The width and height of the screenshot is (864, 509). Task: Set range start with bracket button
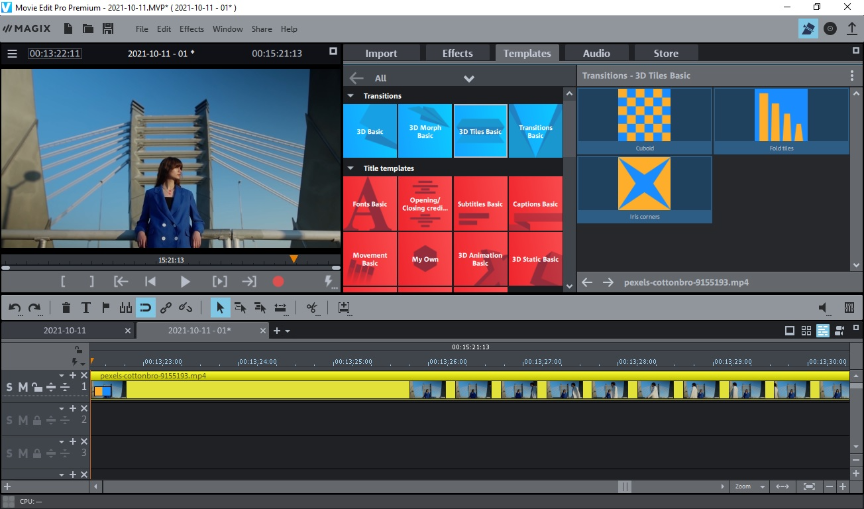click(x=63, y=282)
